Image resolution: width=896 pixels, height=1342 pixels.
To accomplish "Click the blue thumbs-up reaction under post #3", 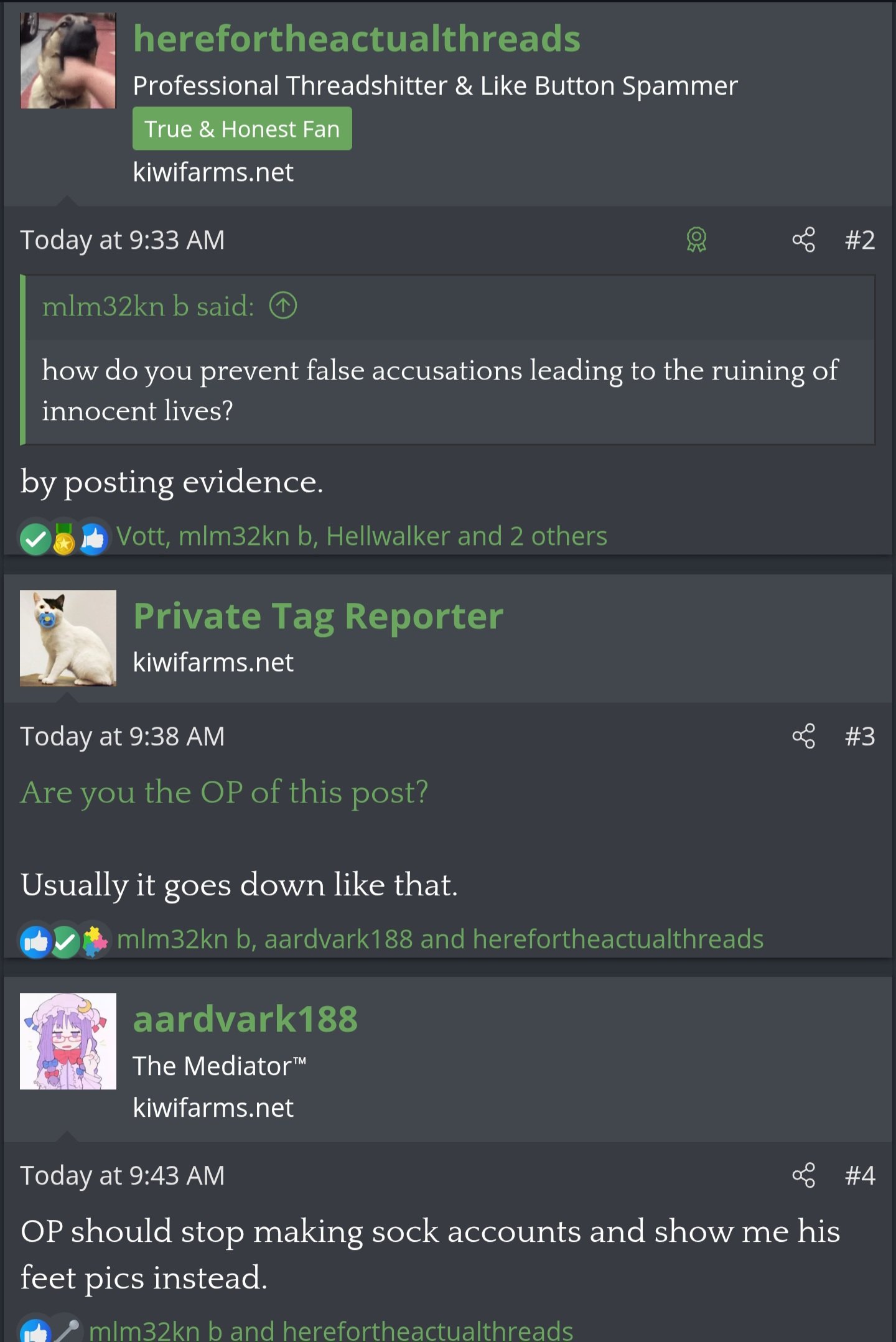I will click(35, 941).
